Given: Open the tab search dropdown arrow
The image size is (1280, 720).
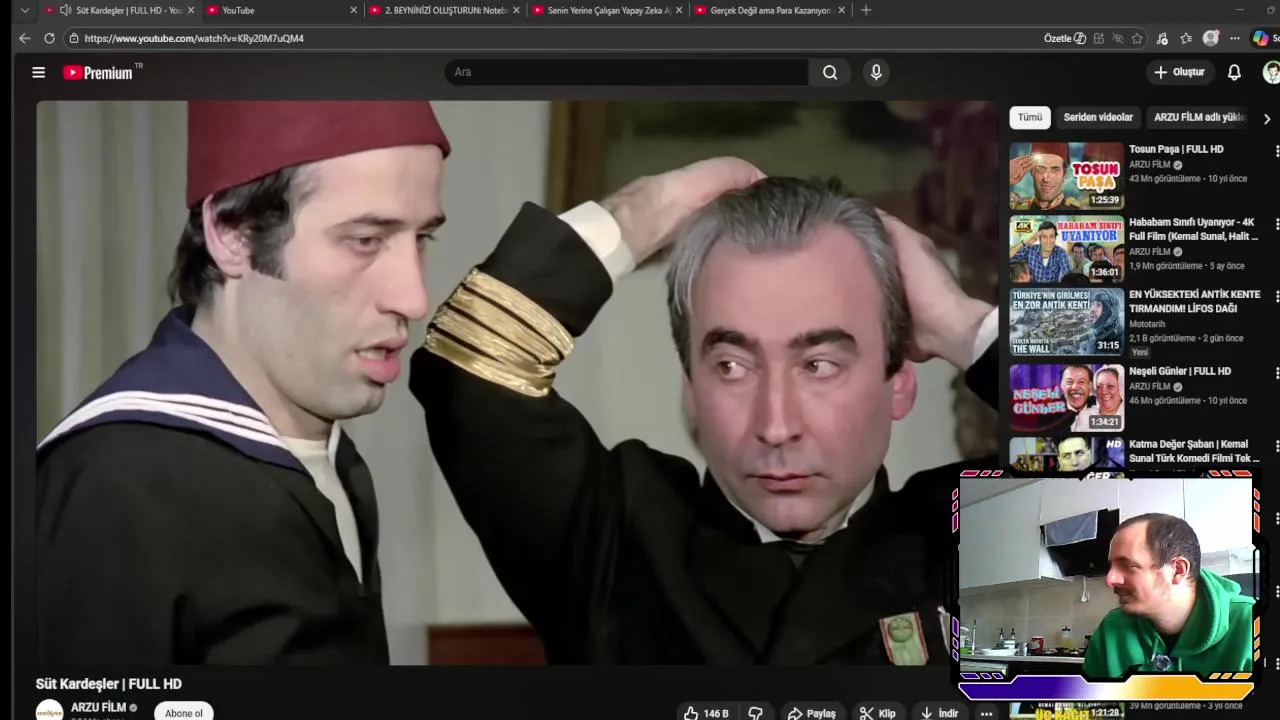Looking at the screenshot, I should [x=25, y=10].
